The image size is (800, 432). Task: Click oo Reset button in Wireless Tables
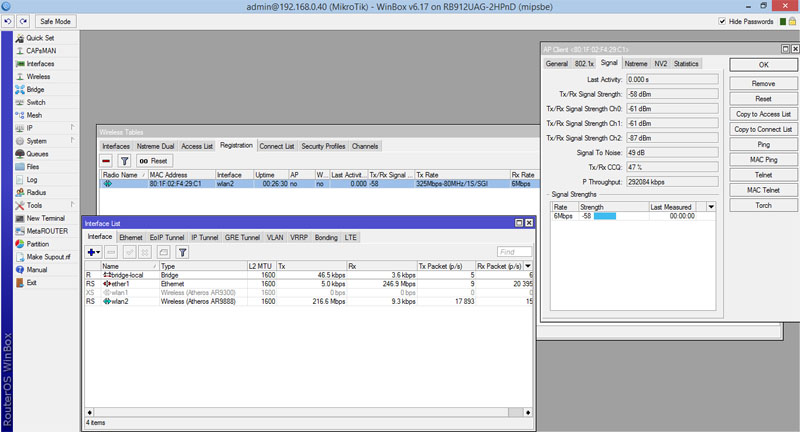154,161
